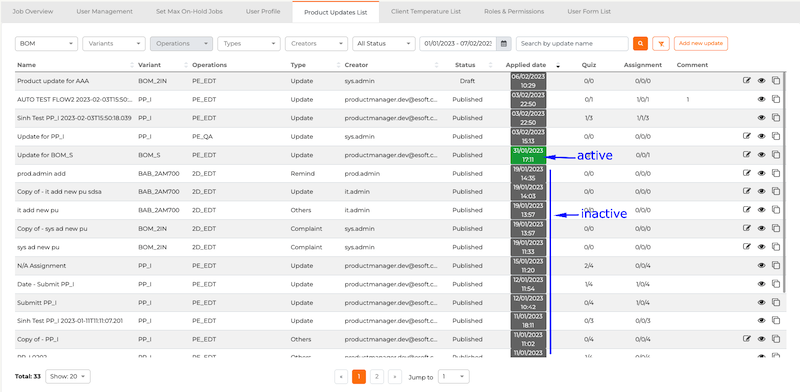Screen dimensions: 800x392
Task: Open the calendar icon in date range field
Action: (x=503, y=43)
